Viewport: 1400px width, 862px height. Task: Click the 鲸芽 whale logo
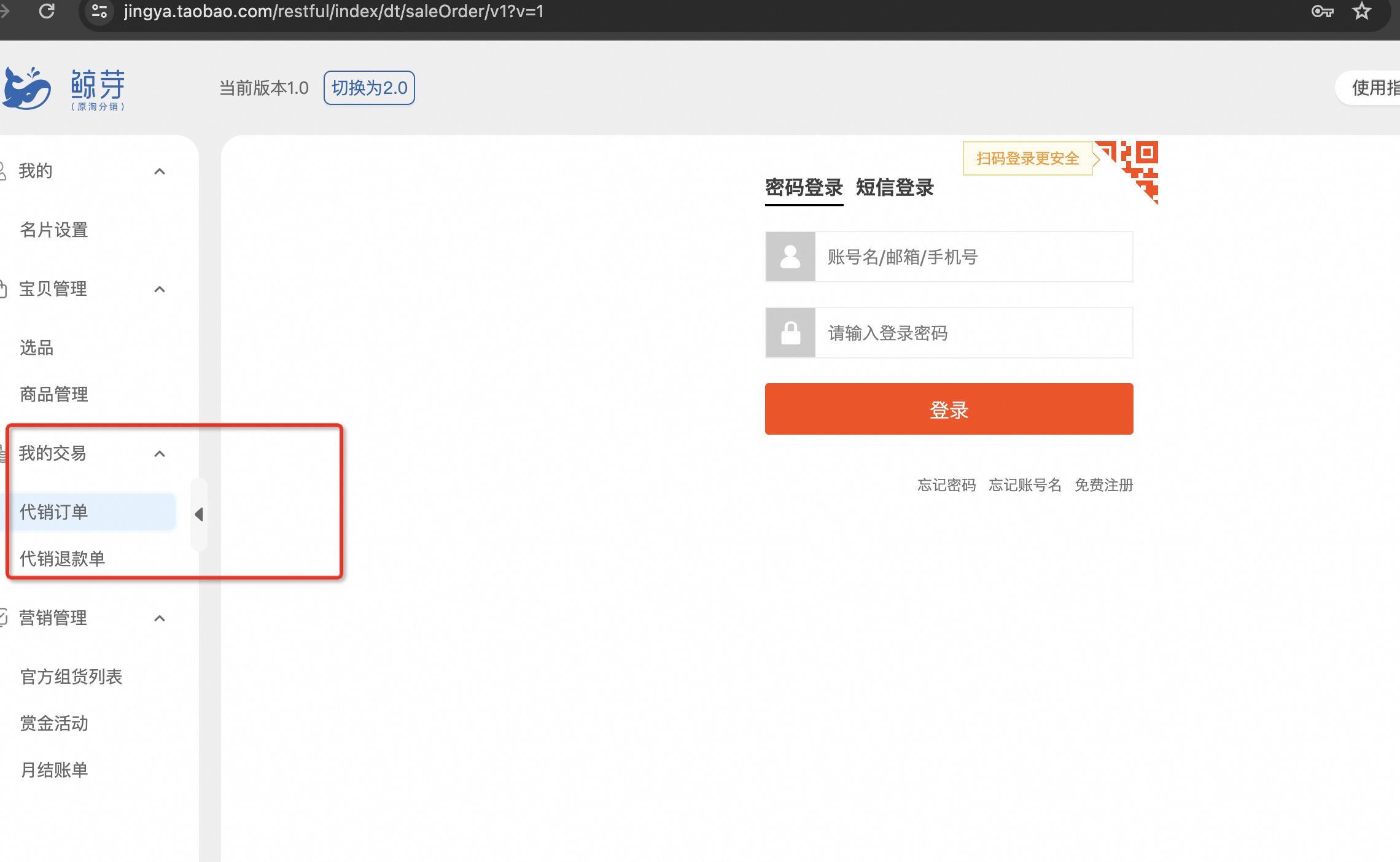(27, 88)
